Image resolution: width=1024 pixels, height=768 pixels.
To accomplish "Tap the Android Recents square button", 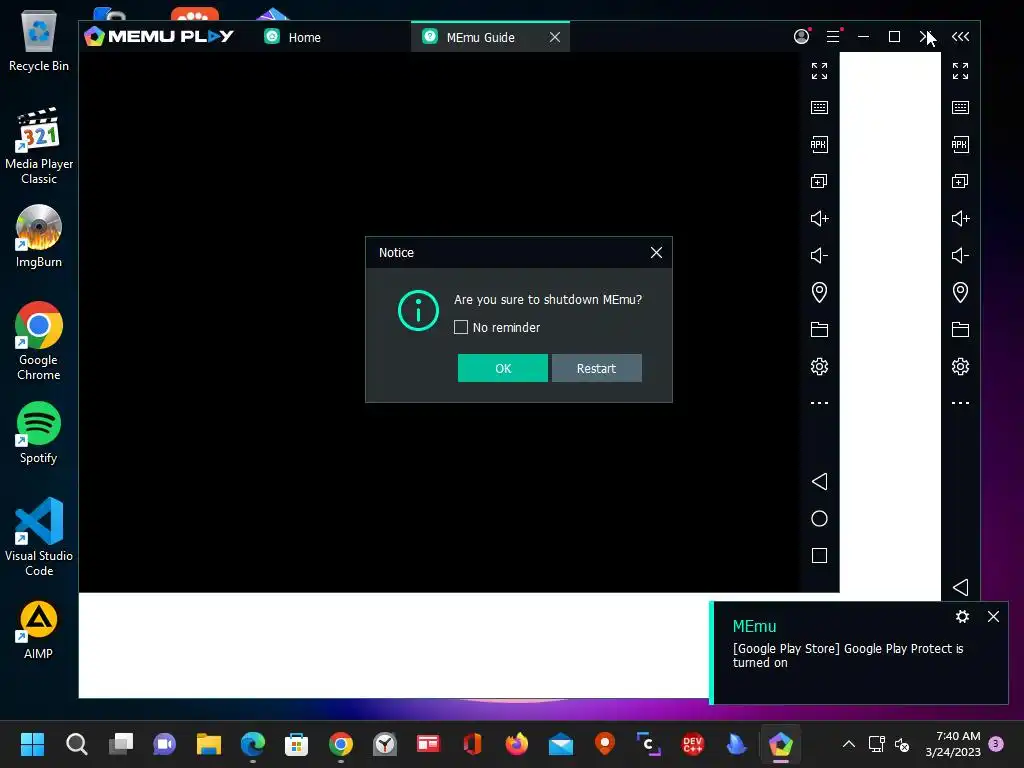I will pyautogui.click(x=819, y=556).
